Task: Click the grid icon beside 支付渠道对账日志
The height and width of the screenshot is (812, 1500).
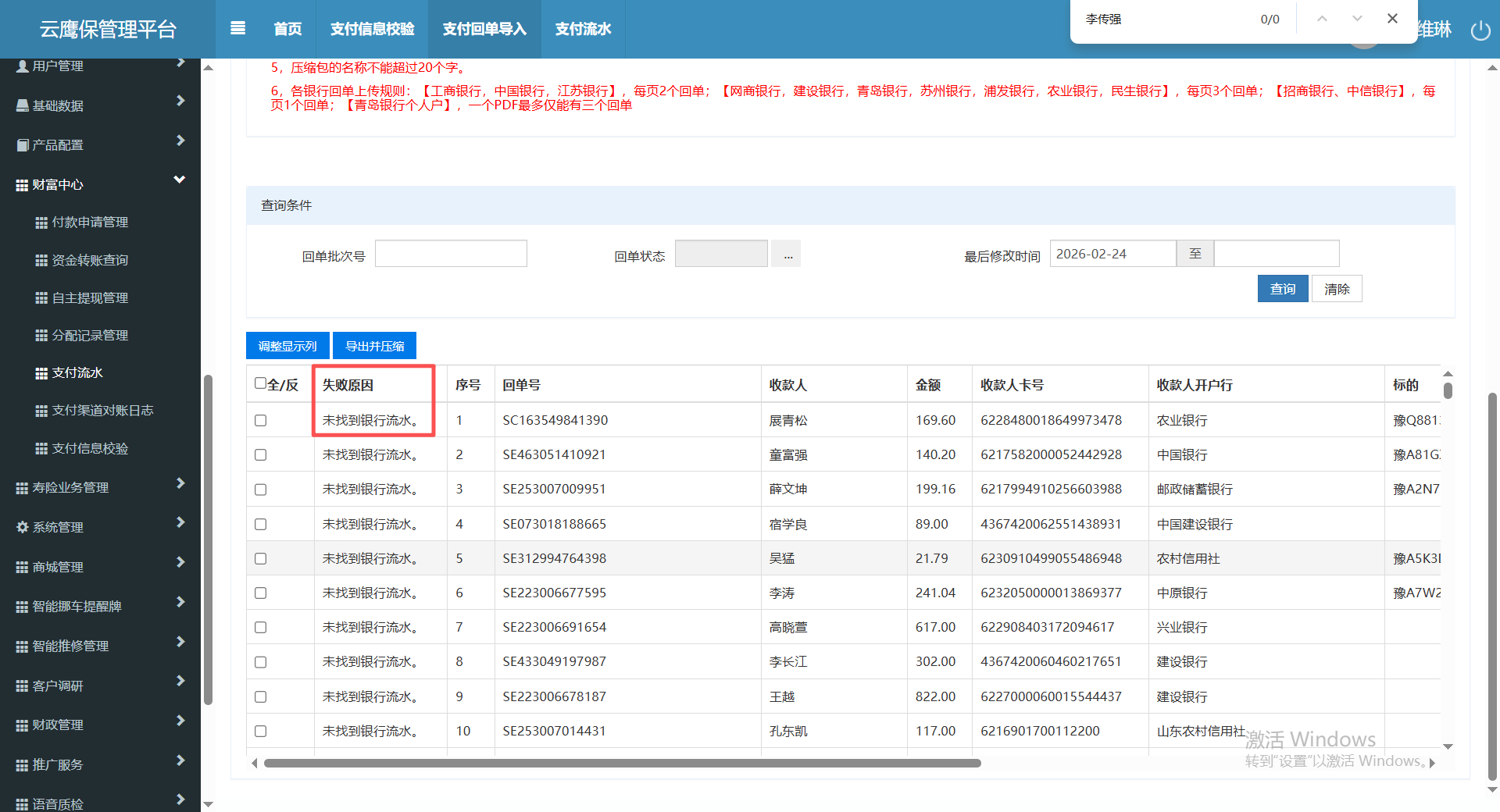Action: point(41,411)
